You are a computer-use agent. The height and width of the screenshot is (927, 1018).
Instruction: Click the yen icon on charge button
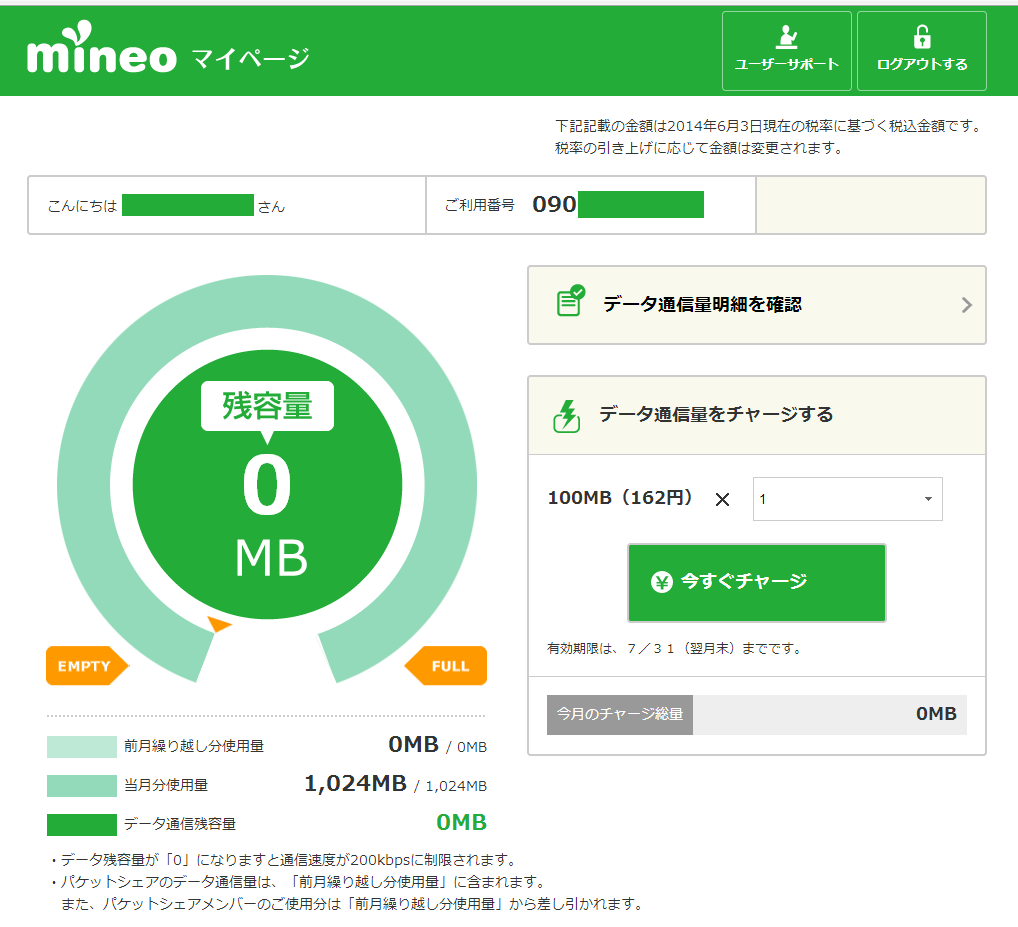662,582
